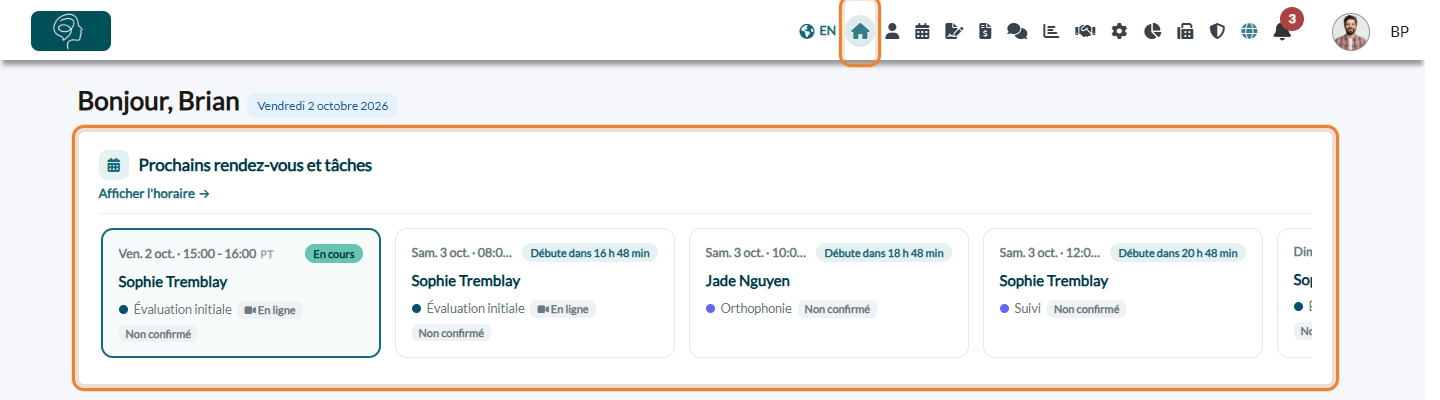This screenshot has height=400, width=1440.
Task: Open the pie chart analytics icon
Action: pos(1152,31)
